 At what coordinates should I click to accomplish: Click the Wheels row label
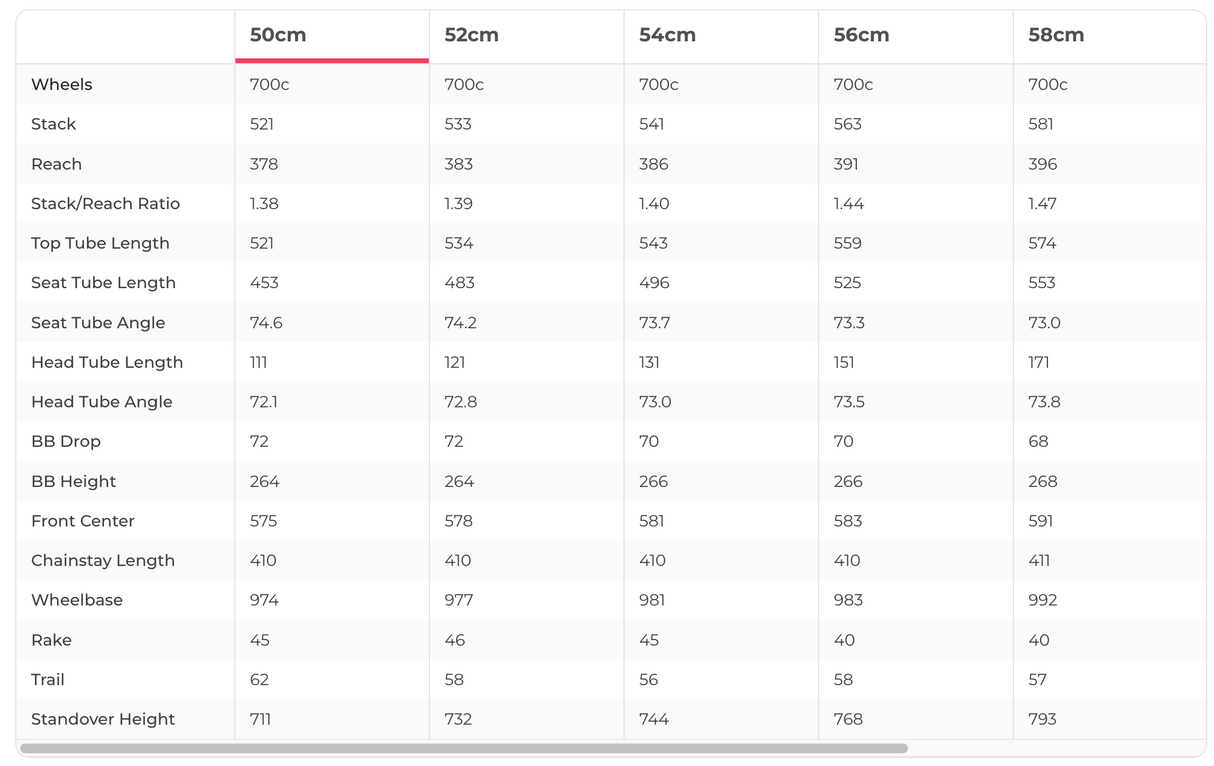coord(62,85)
